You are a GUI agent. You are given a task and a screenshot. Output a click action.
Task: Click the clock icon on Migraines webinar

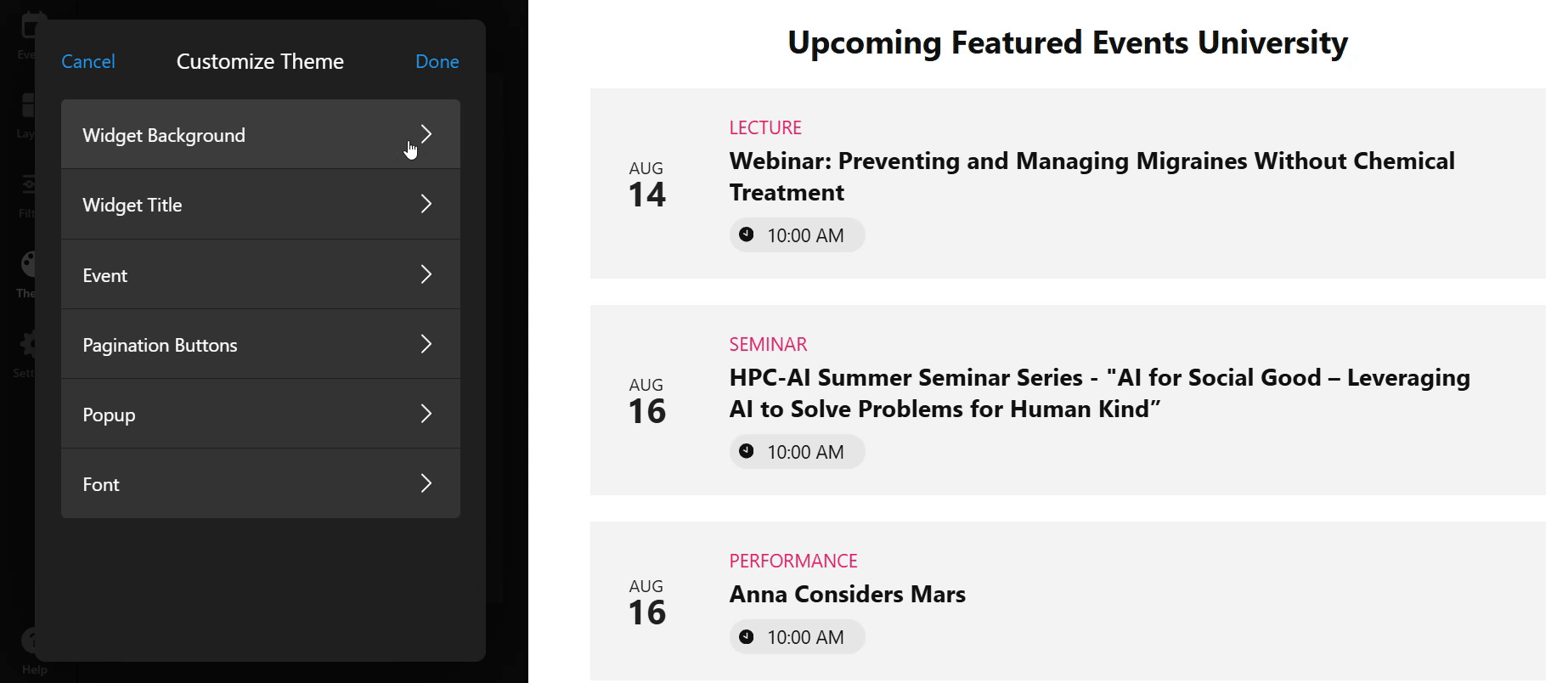coord(746,234)
